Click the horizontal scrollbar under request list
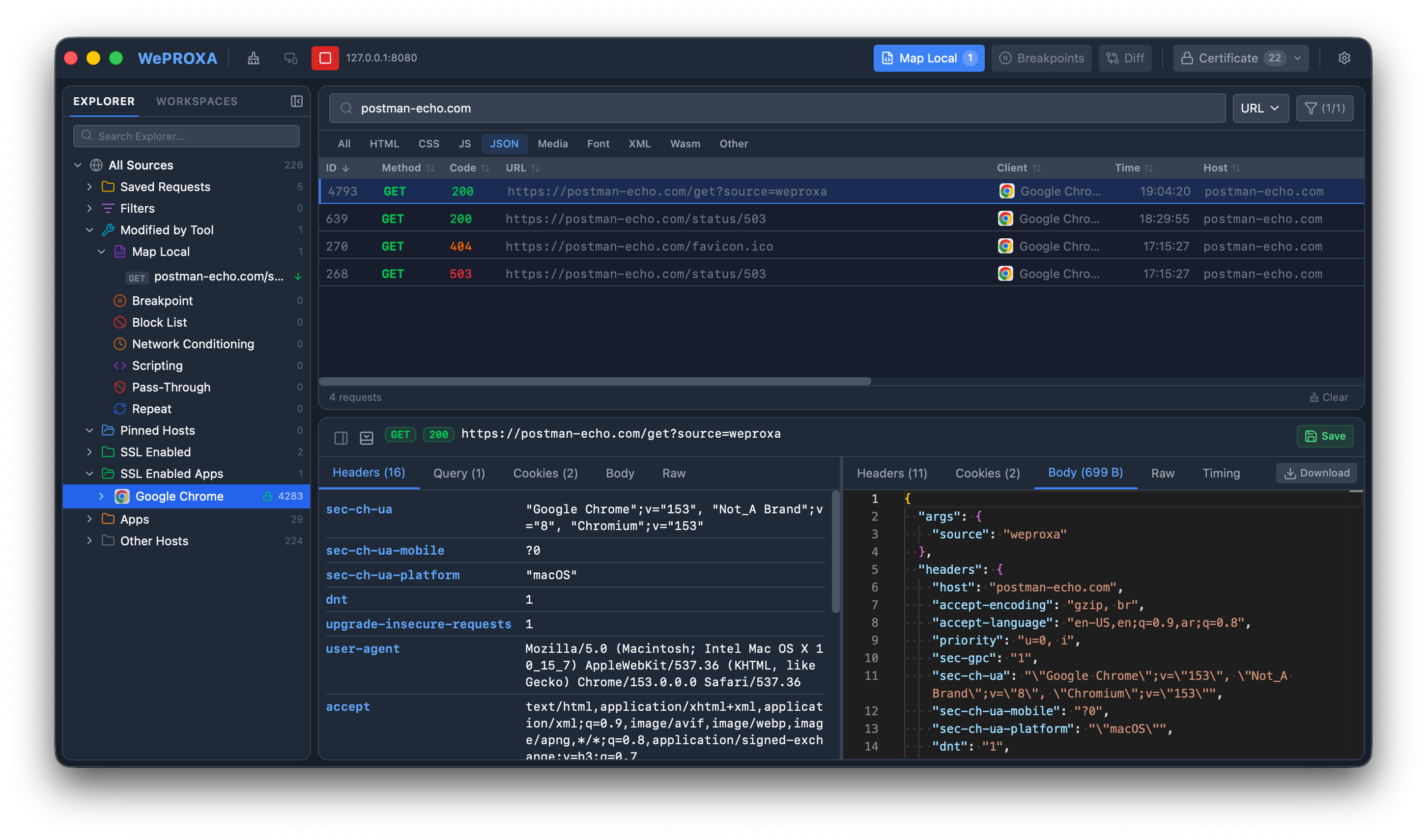Viewport: 1427px width, 840px height. coord(595,382)
